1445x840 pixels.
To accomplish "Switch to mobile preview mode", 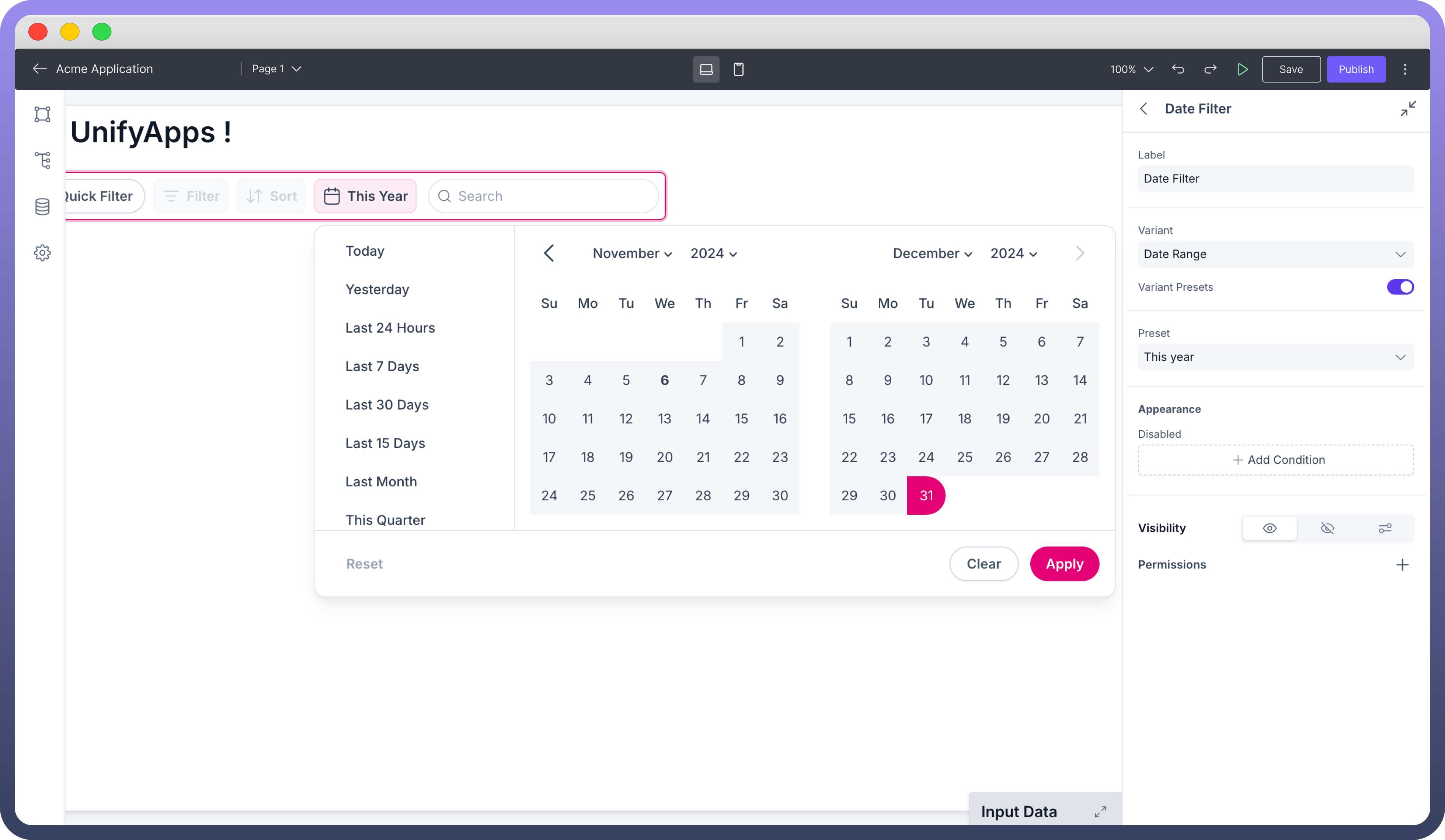I will [x=739, y=69].
